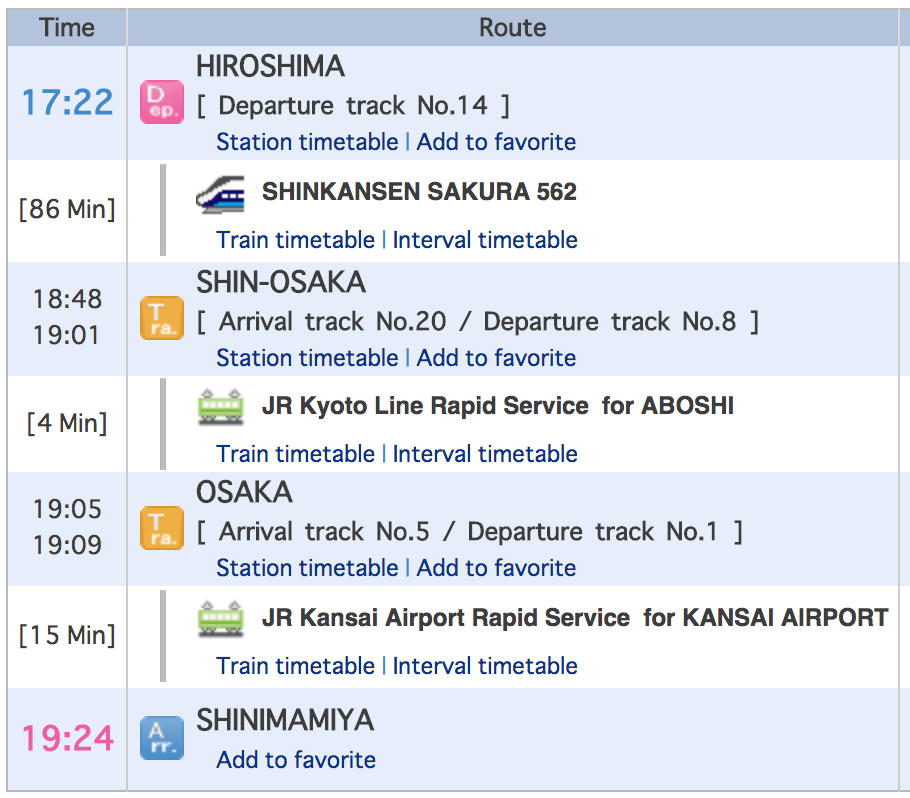Click the green train icon for Kyoto Line
Image resolution: width=910 pixels, height=798 pixels.
coord(220,407)
